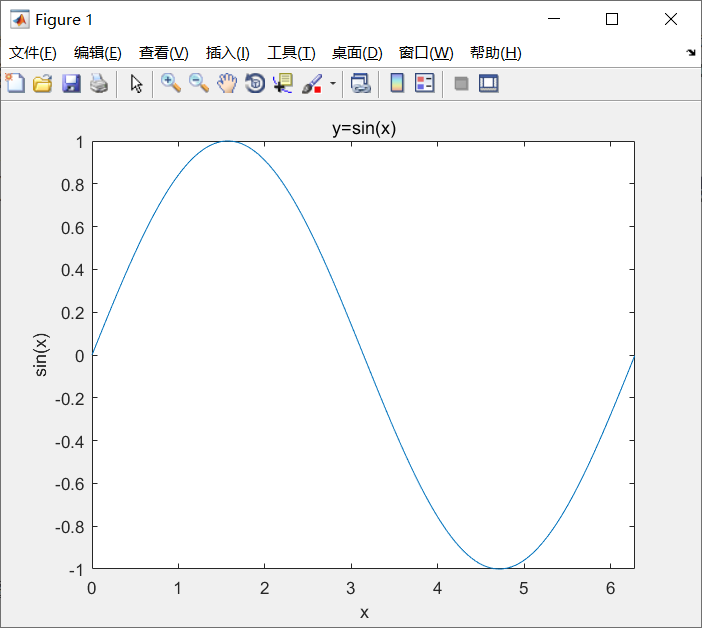Click the Link Plot toolbar icon
702x628 pixels.
click(360, 83)
